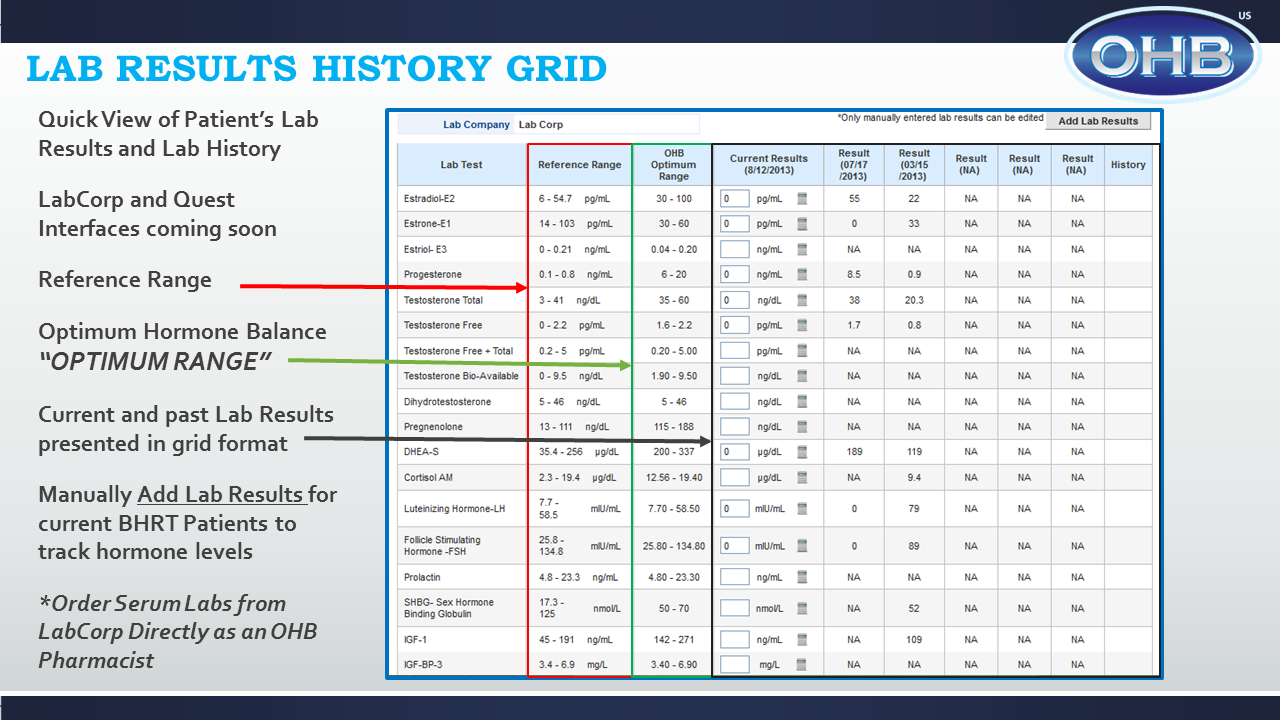Focus Cortisol AM current result input
1280x720 pixels.
[x=735, y=478]
